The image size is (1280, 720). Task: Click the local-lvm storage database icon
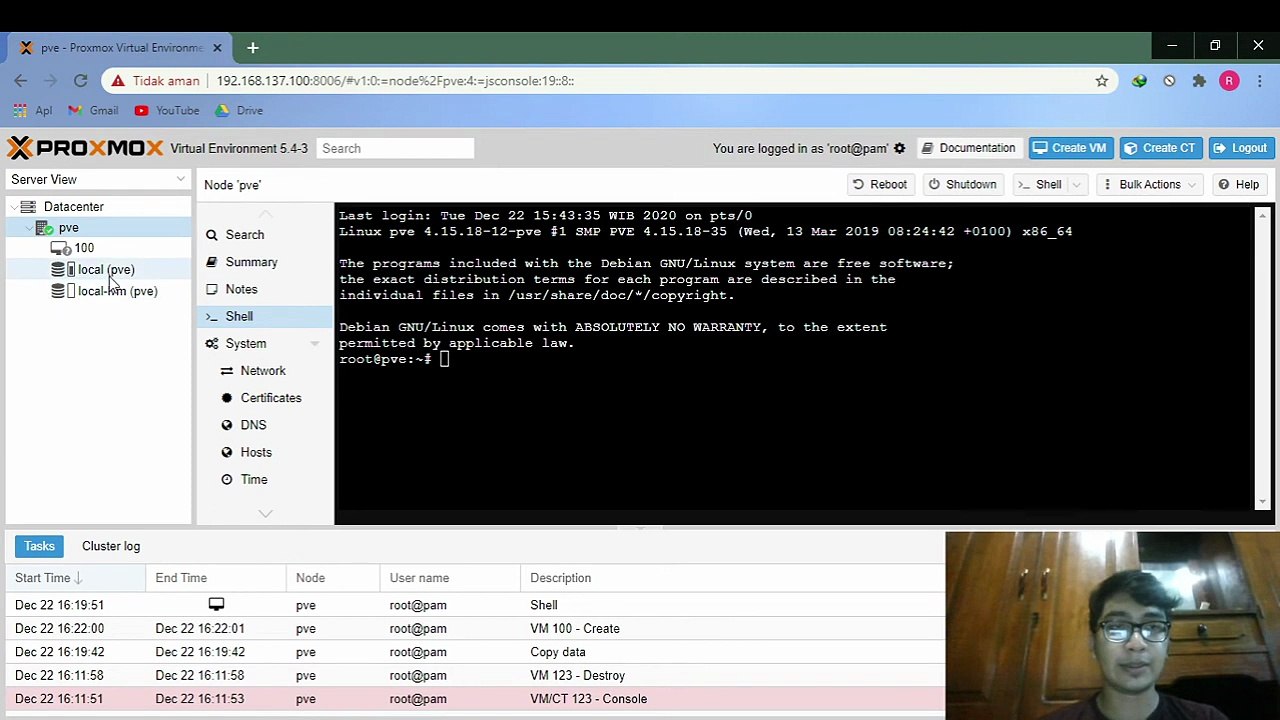[x=58, y=291]
